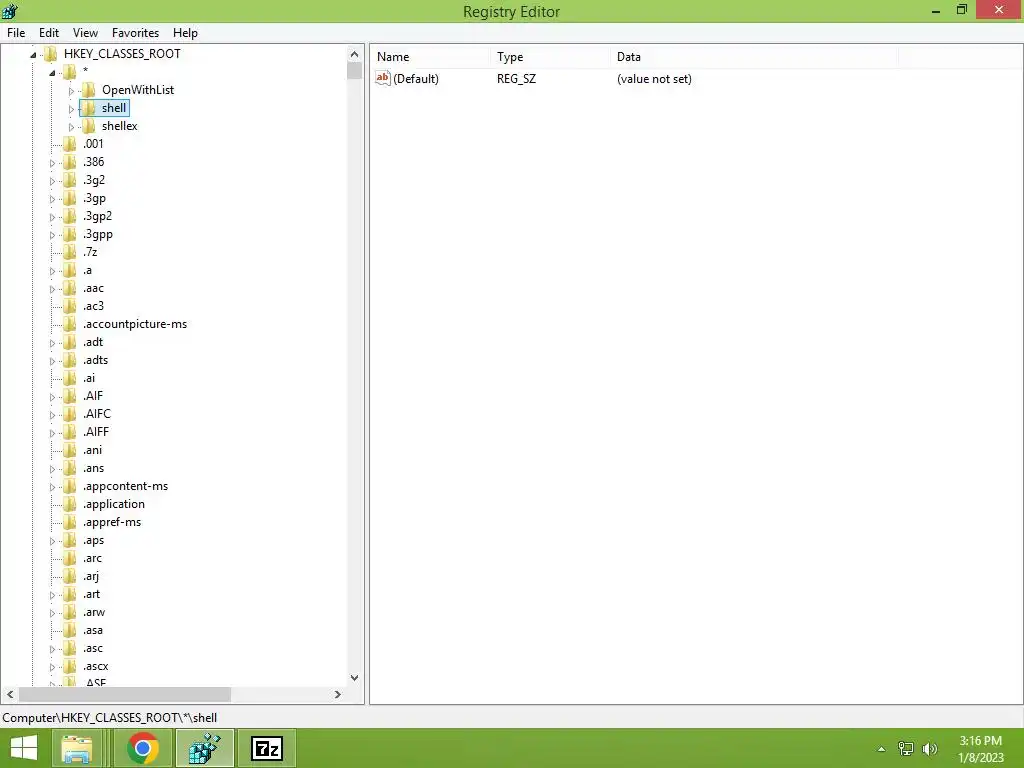Image resolution: width=1024 pixels, height=768 pixels.
Task: Open File Explorer from the taskbar
Action: [x=77, y=748]
